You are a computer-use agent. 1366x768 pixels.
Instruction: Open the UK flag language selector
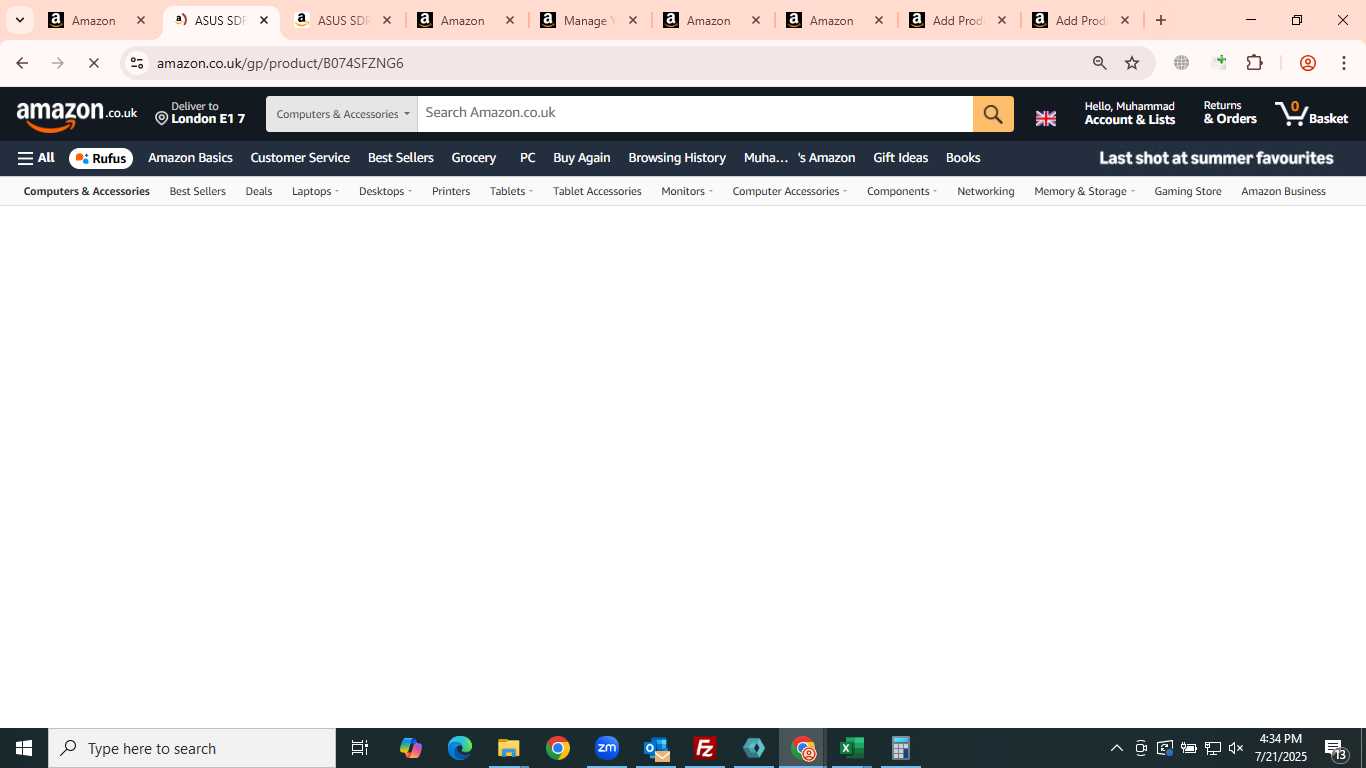pyautogui.click(x=1046, y=118)
